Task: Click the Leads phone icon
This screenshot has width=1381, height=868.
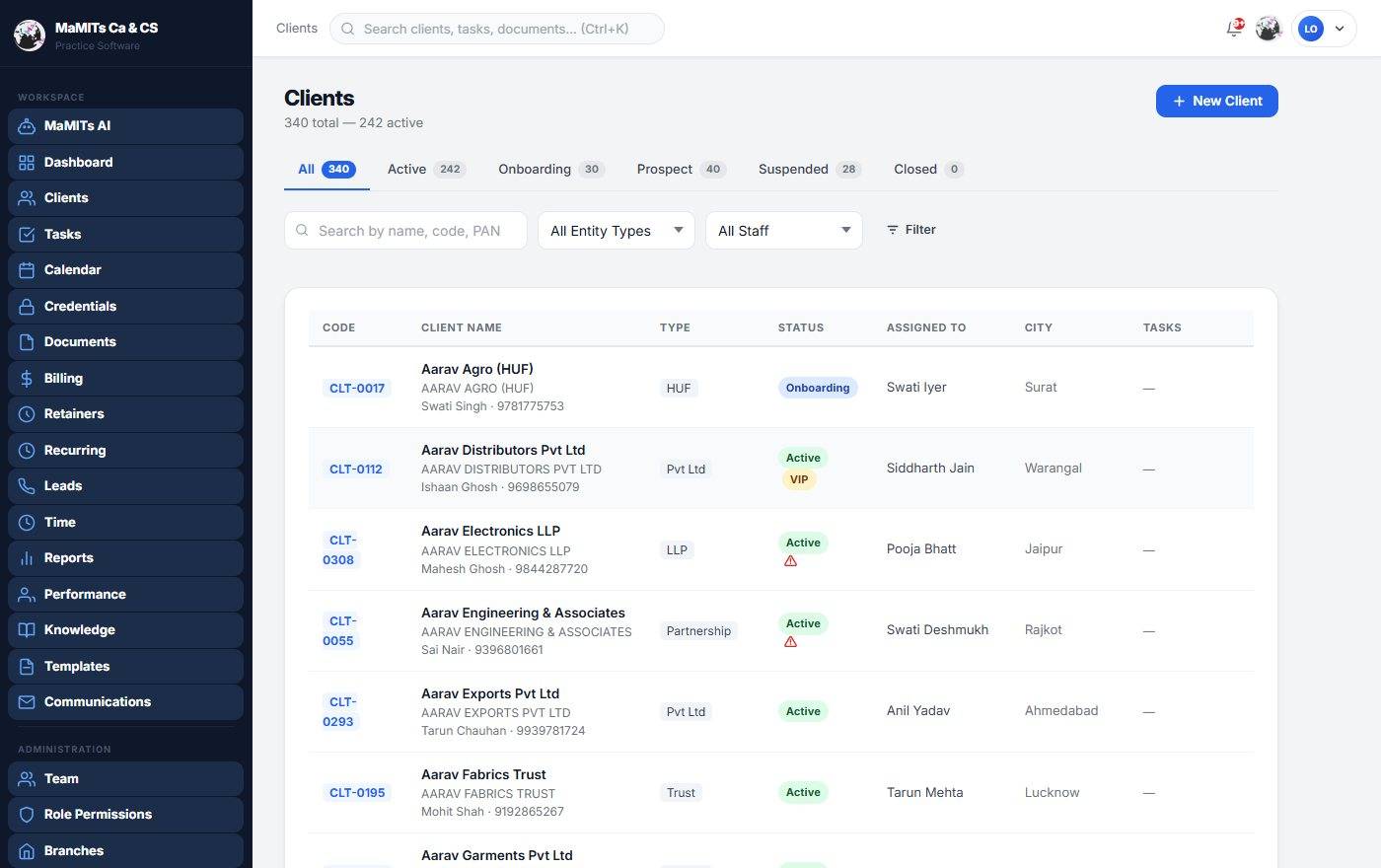Action: point(27,486)
